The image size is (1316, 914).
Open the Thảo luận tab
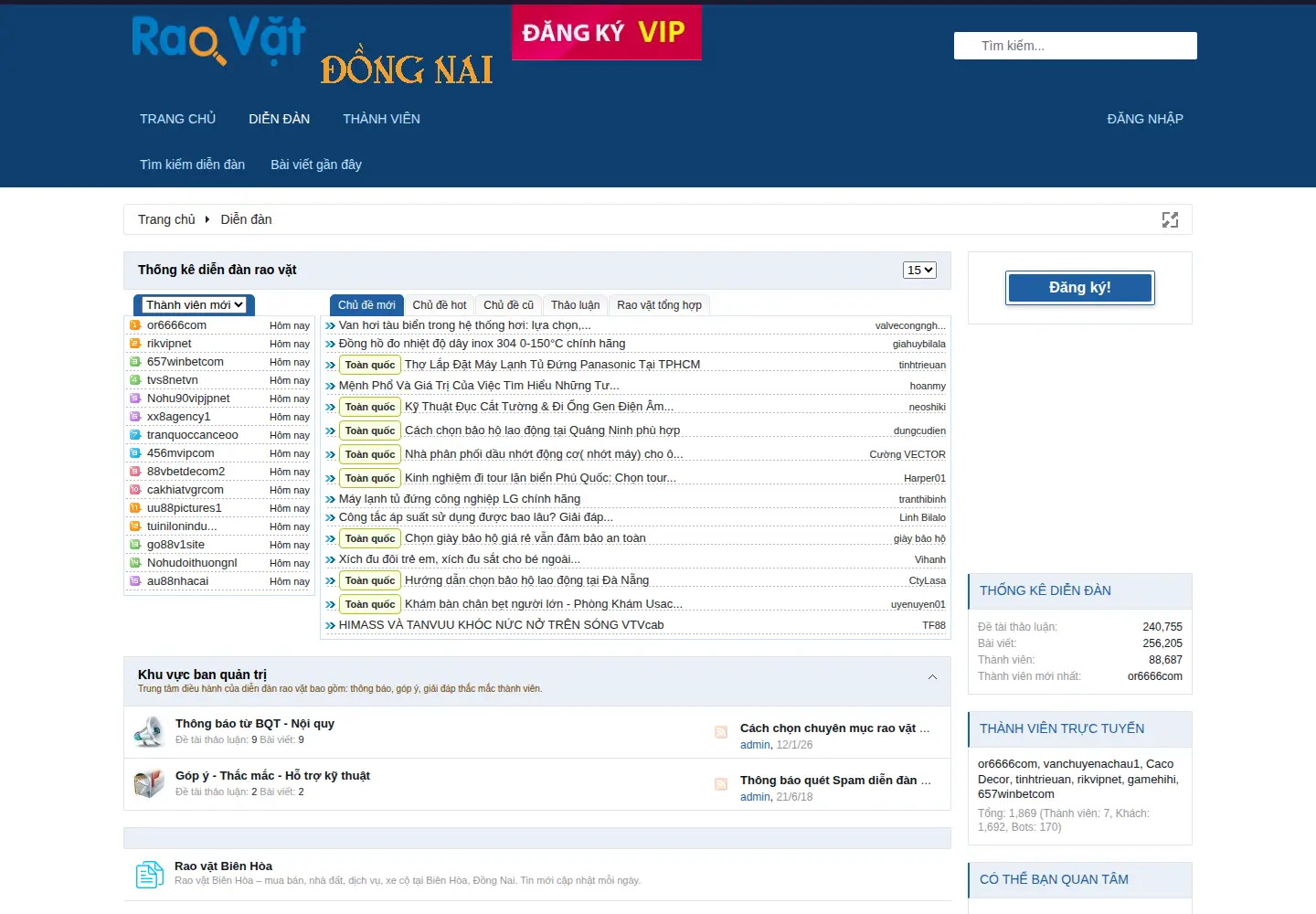coord(576,305)
